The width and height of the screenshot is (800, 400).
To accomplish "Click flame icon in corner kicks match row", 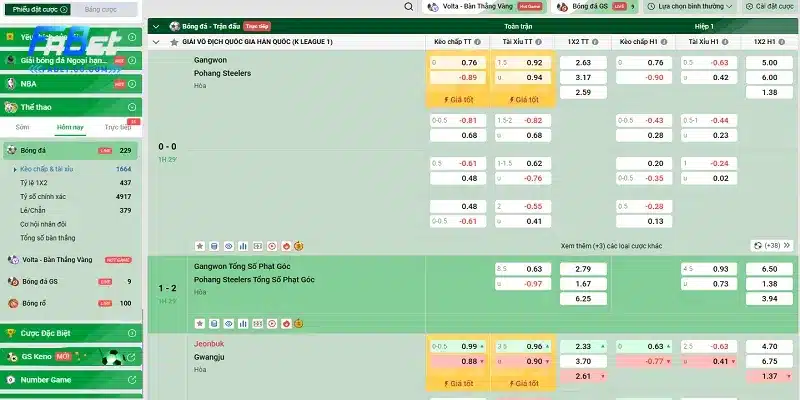I will [286, 323].
